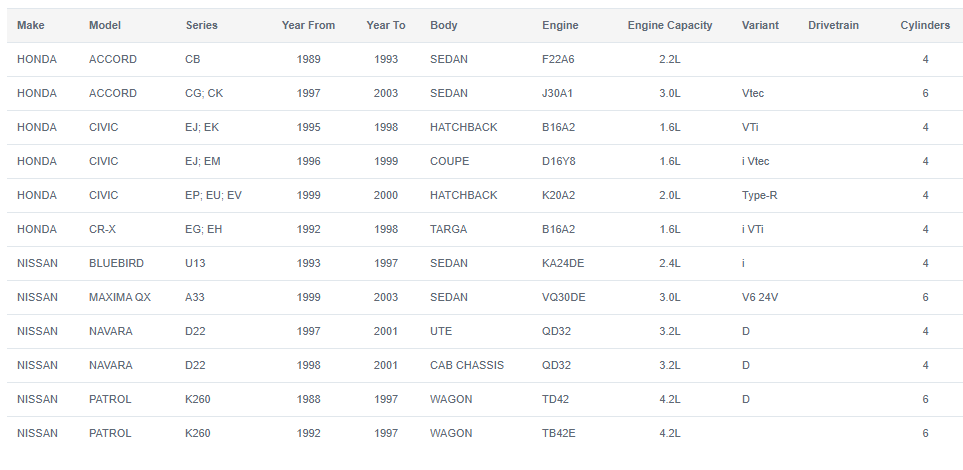Select the TB42E engine cell
This screenshot has width=963, height=470.
pos(558,433)
